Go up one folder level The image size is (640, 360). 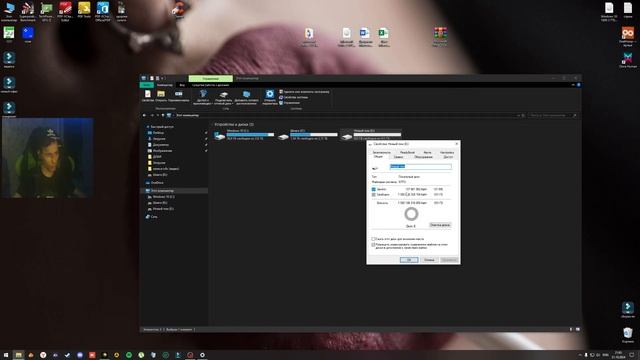point(163,116)
